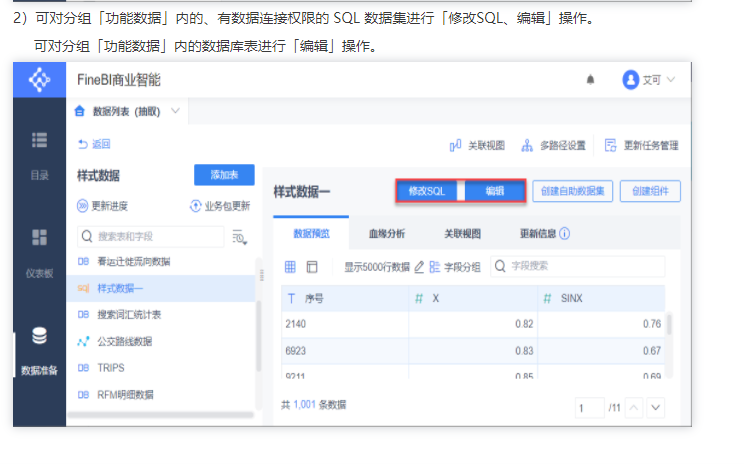Switch to the 血缘分析 tab
This screenshot has width=744, height=464.
tap(387, 233)
